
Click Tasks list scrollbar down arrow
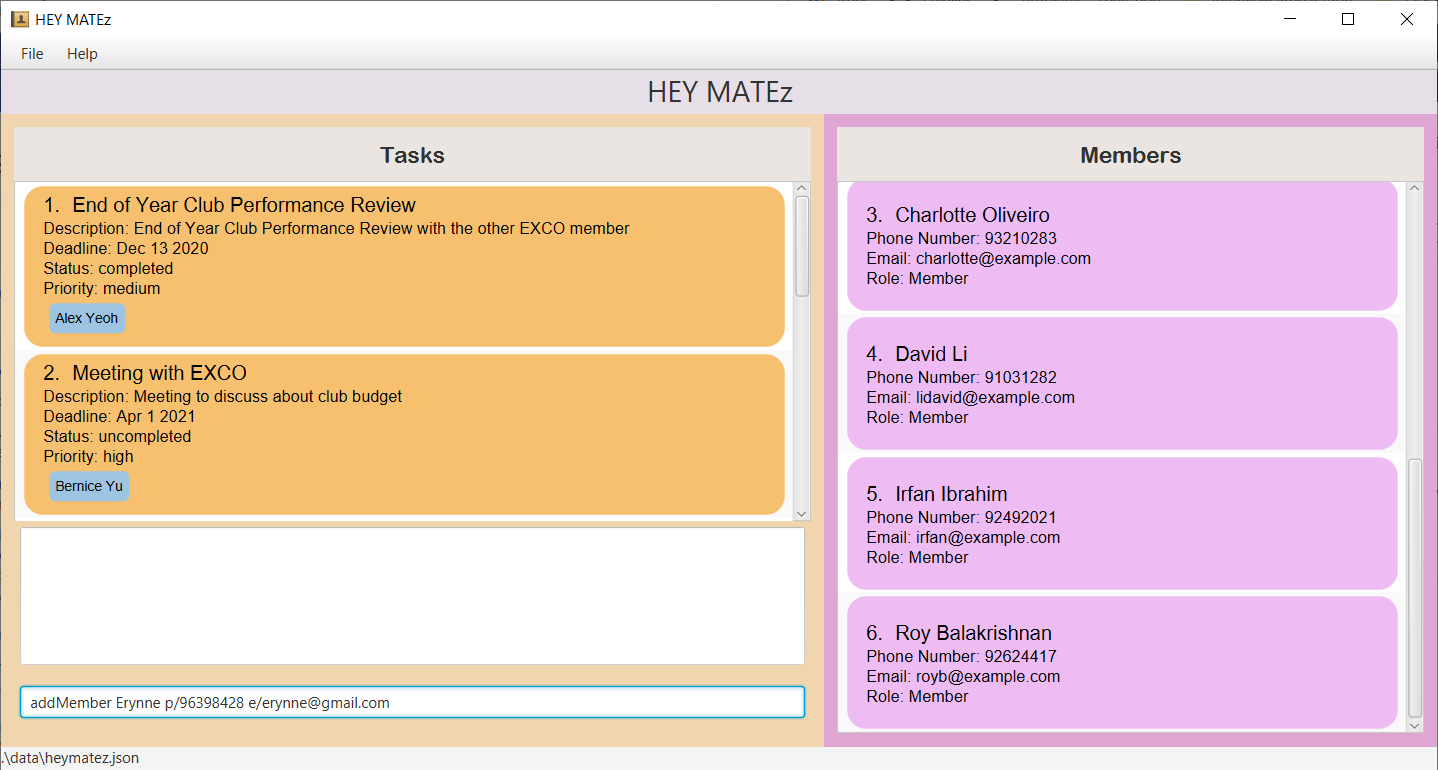(802, 513)
